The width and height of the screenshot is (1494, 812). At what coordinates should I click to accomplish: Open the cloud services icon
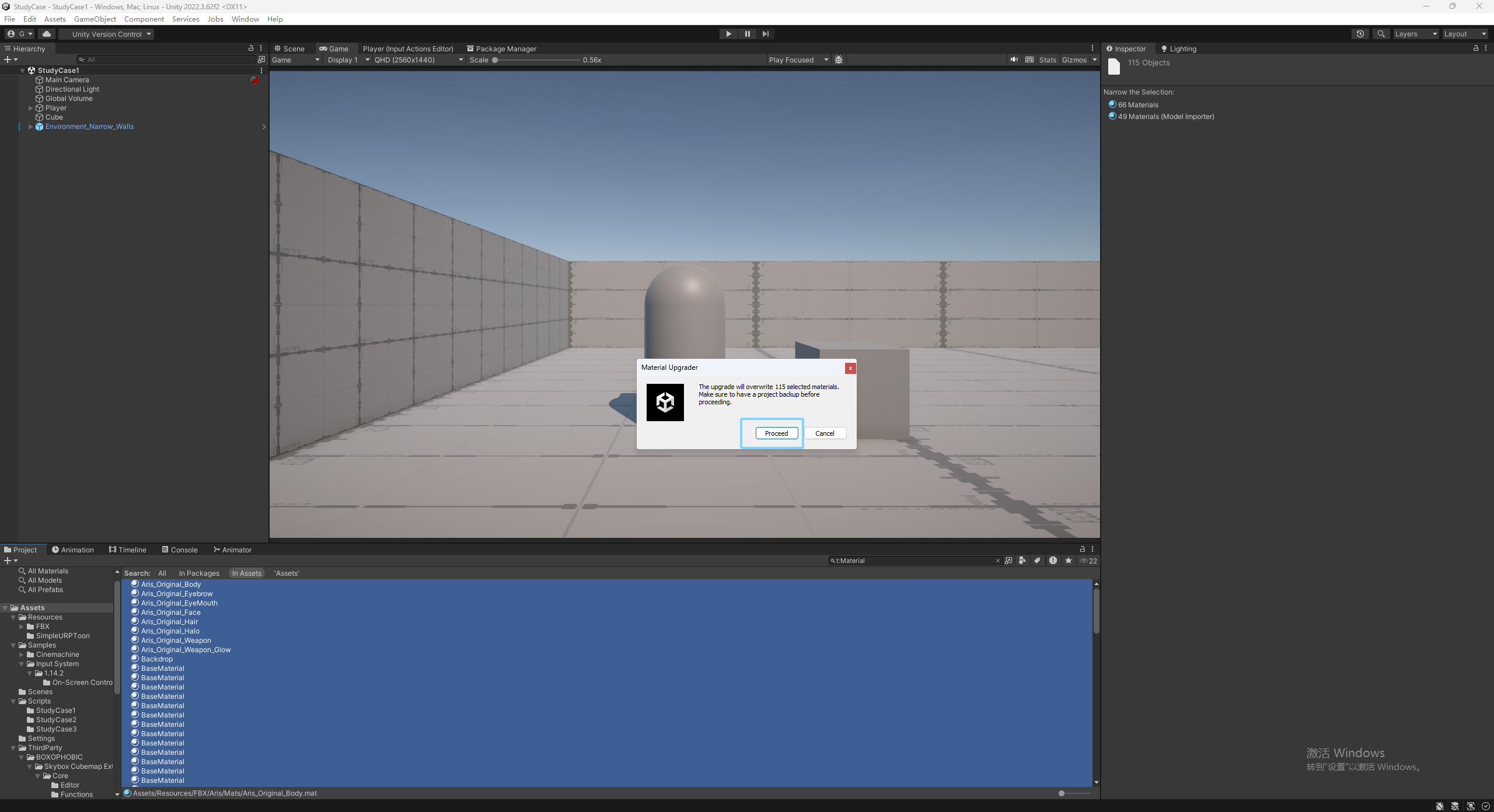47,34
